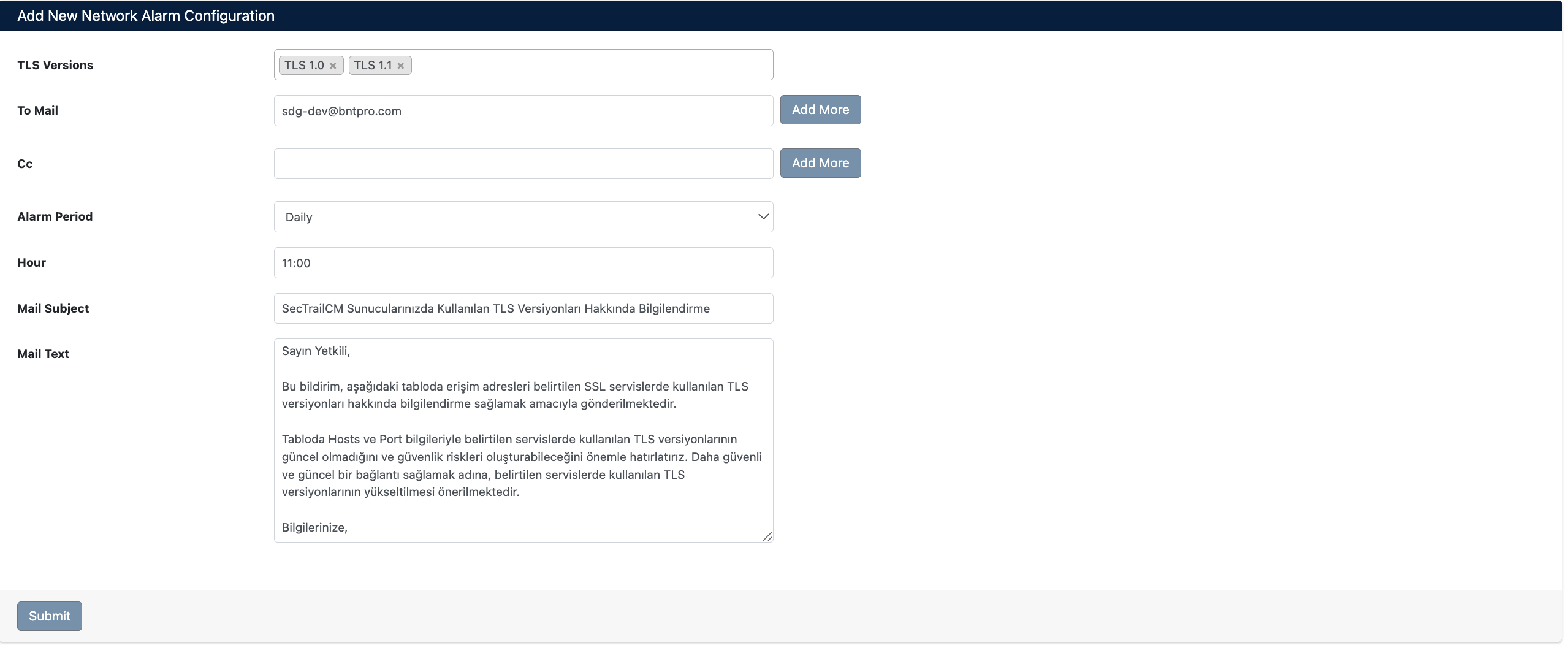Select the sdg-dev@bntpro.com email entry
The width and height of the screenshot is (1568, 645).
click(x=341, y=110)
